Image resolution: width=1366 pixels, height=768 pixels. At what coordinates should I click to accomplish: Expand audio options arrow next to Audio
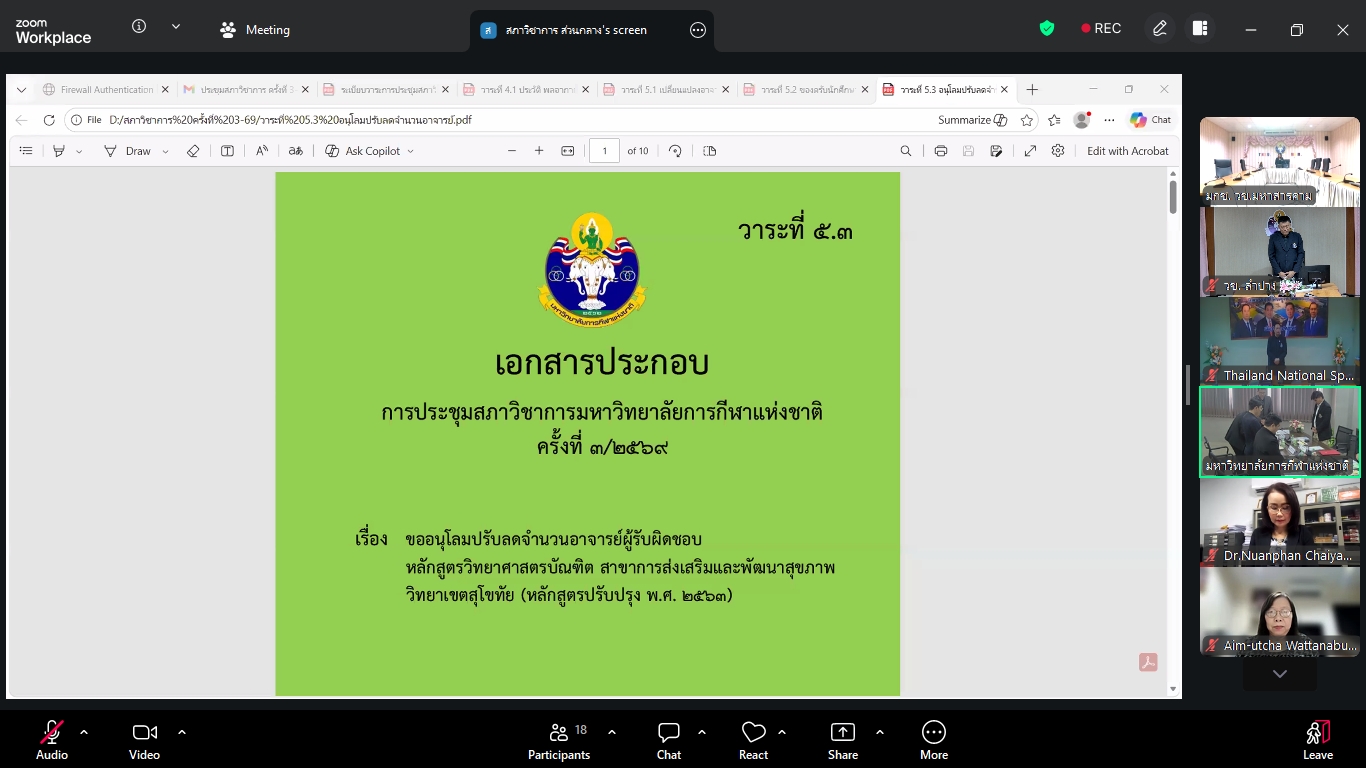point(84,732)
